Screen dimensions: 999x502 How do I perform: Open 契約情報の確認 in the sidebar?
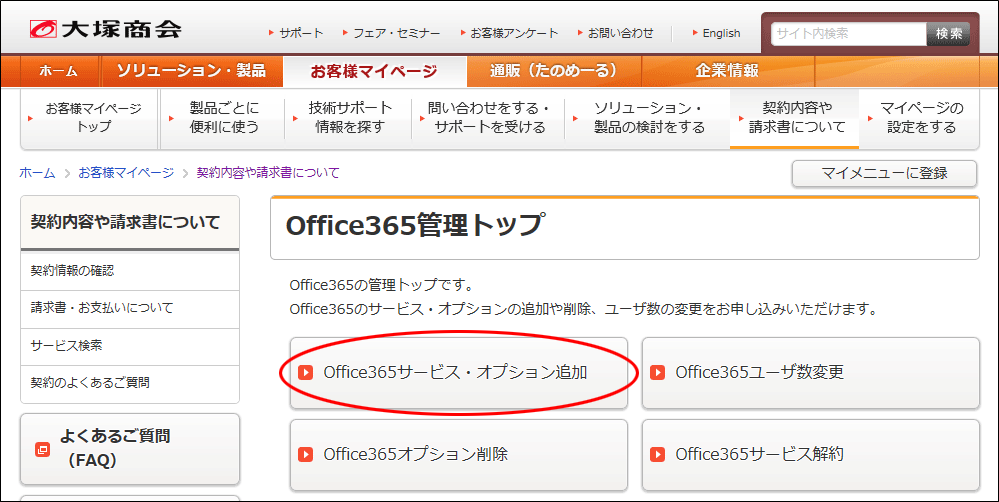pos(130,271)
